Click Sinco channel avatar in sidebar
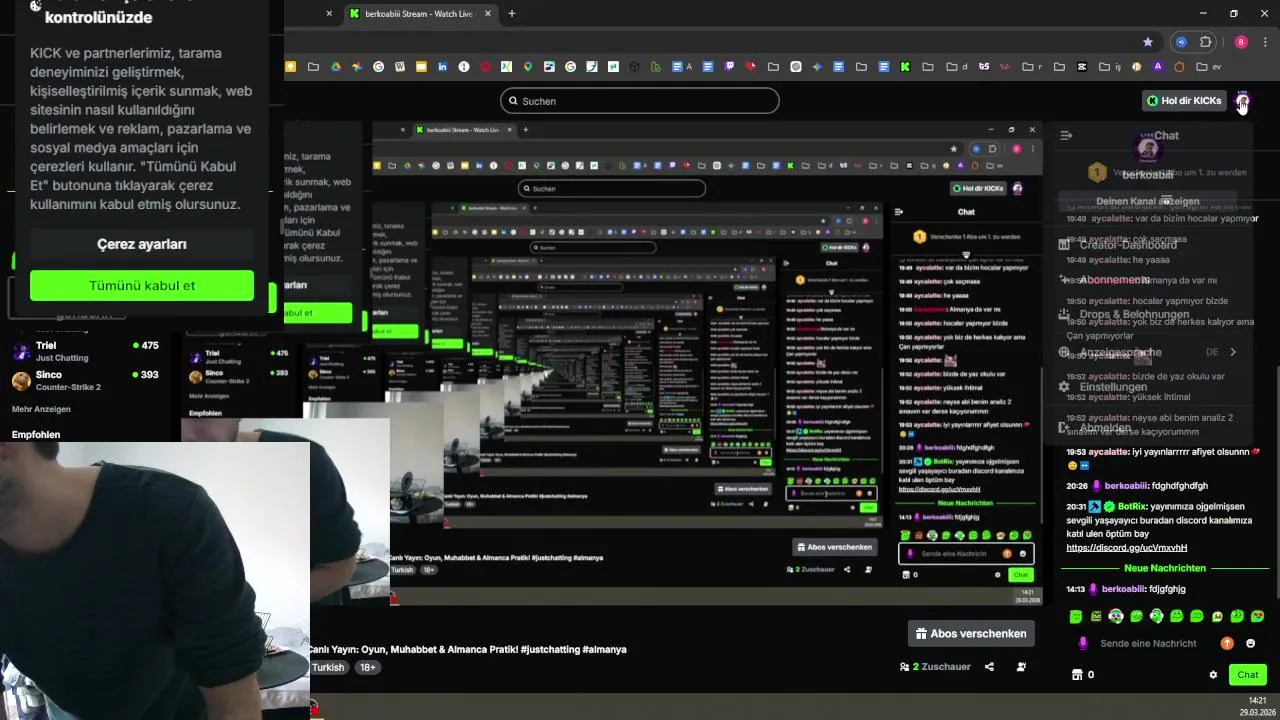Viewport: 1280px width, 720px height. coord(21,381)
